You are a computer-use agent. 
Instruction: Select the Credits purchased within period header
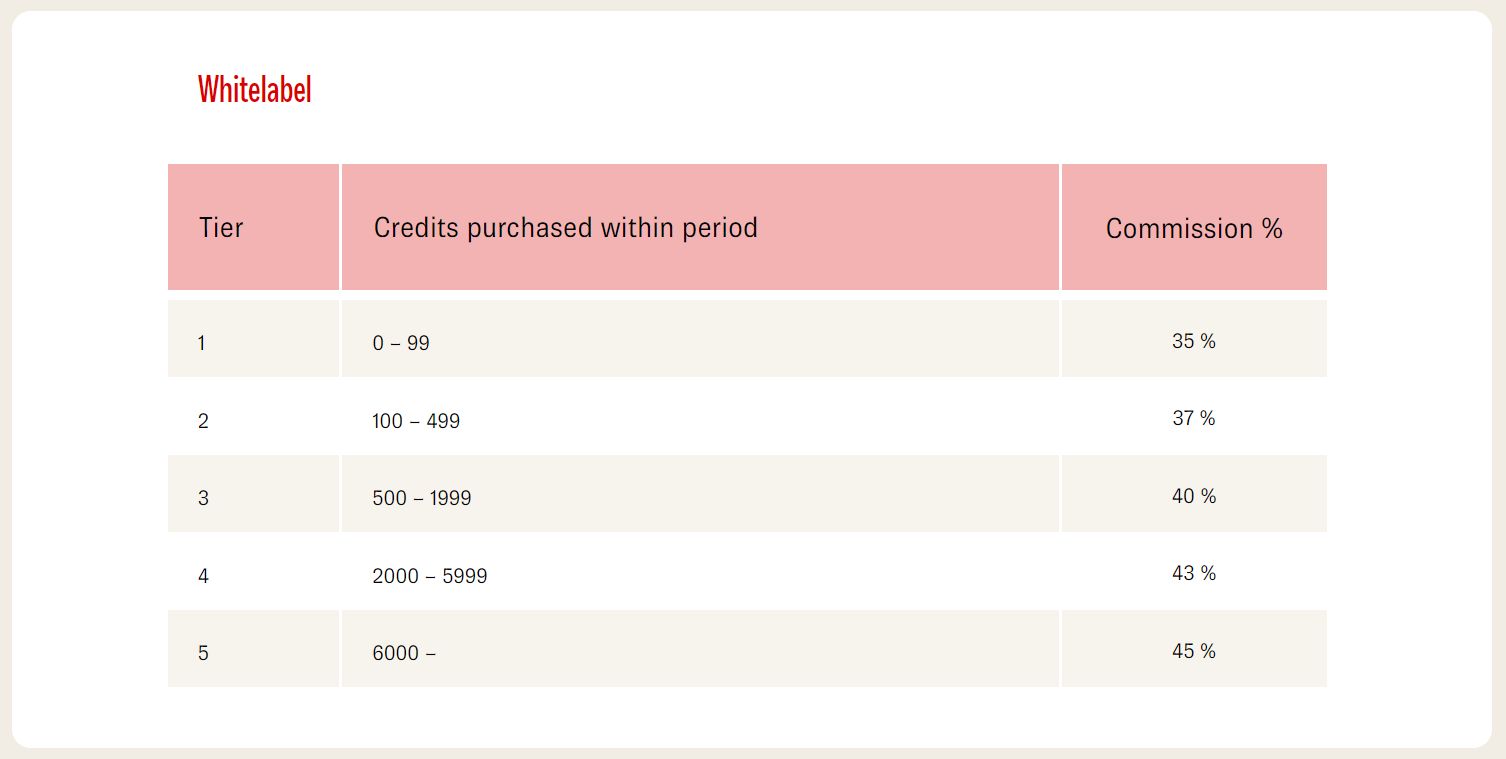tap(565, 228)
